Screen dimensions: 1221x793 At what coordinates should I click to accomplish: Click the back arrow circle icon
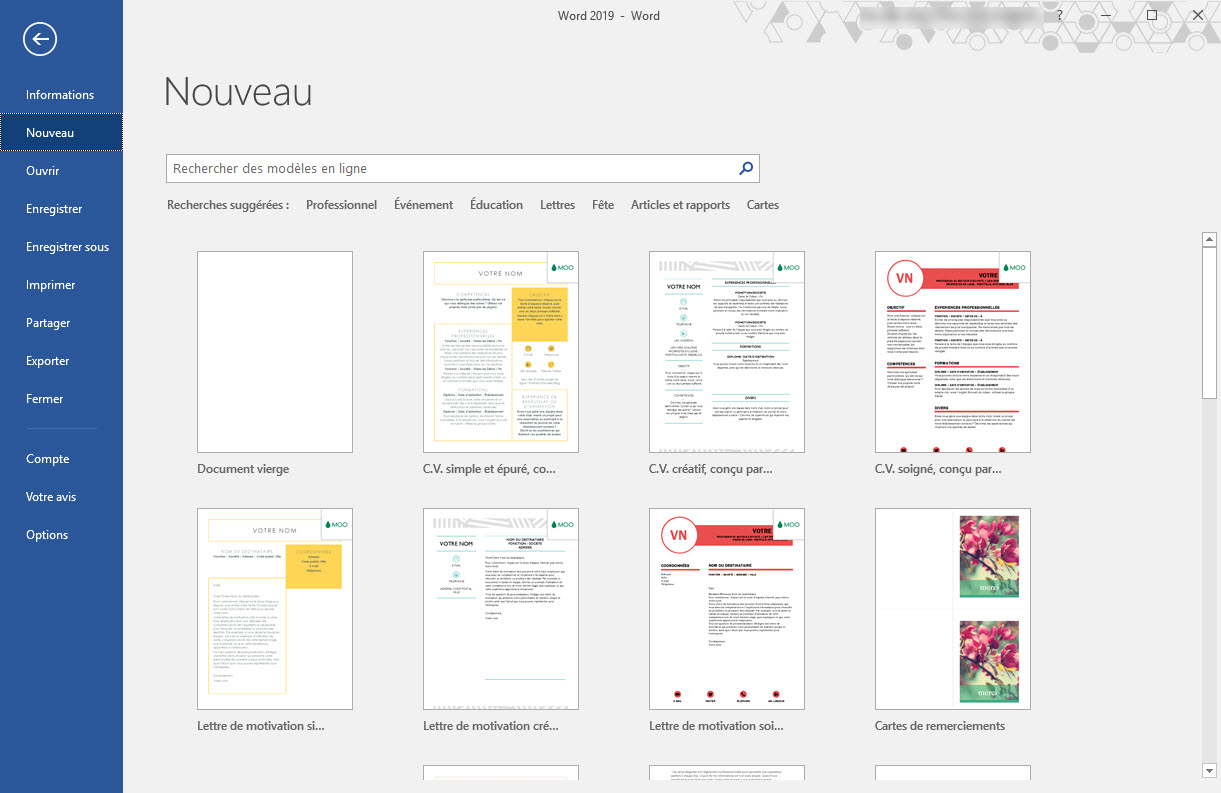pos(40,39)
